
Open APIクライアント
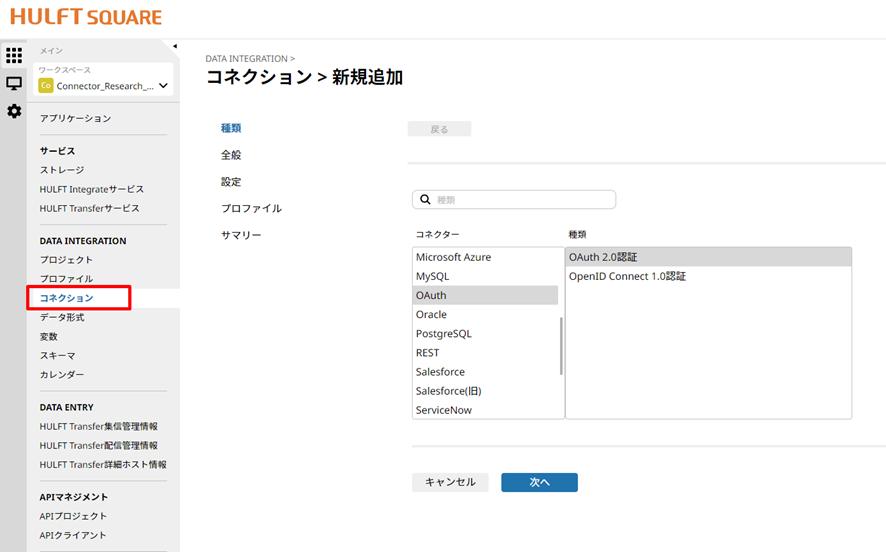[x=72, y=535]
